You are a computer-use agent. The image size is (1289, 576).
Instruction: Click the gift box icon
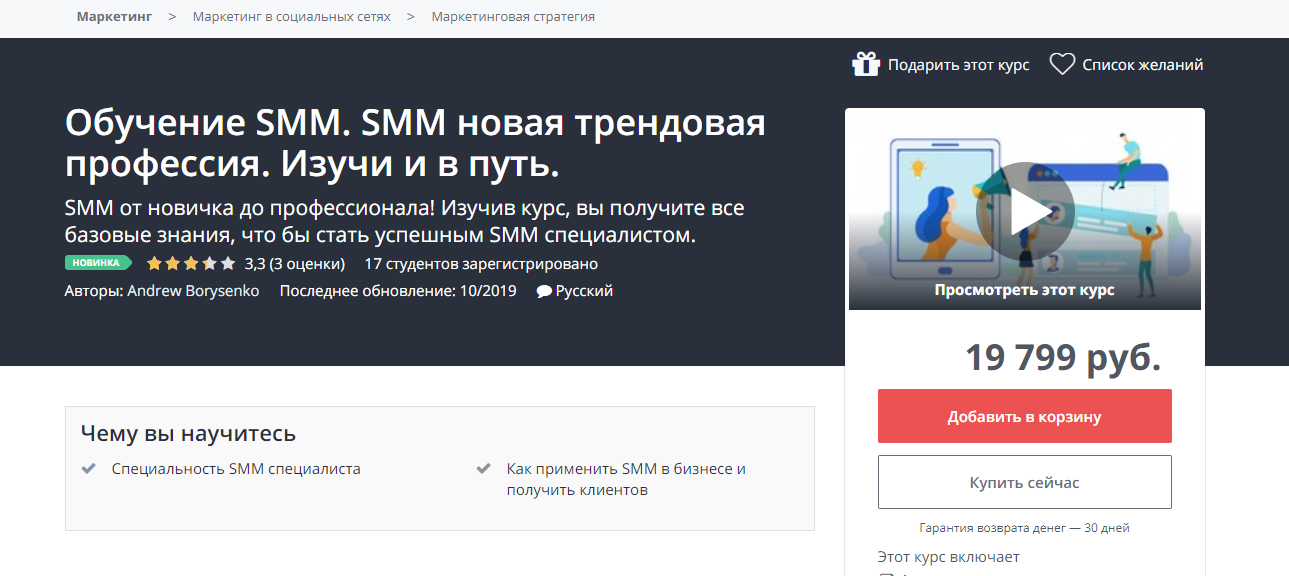pyautogui.click(x=865, y=64)
